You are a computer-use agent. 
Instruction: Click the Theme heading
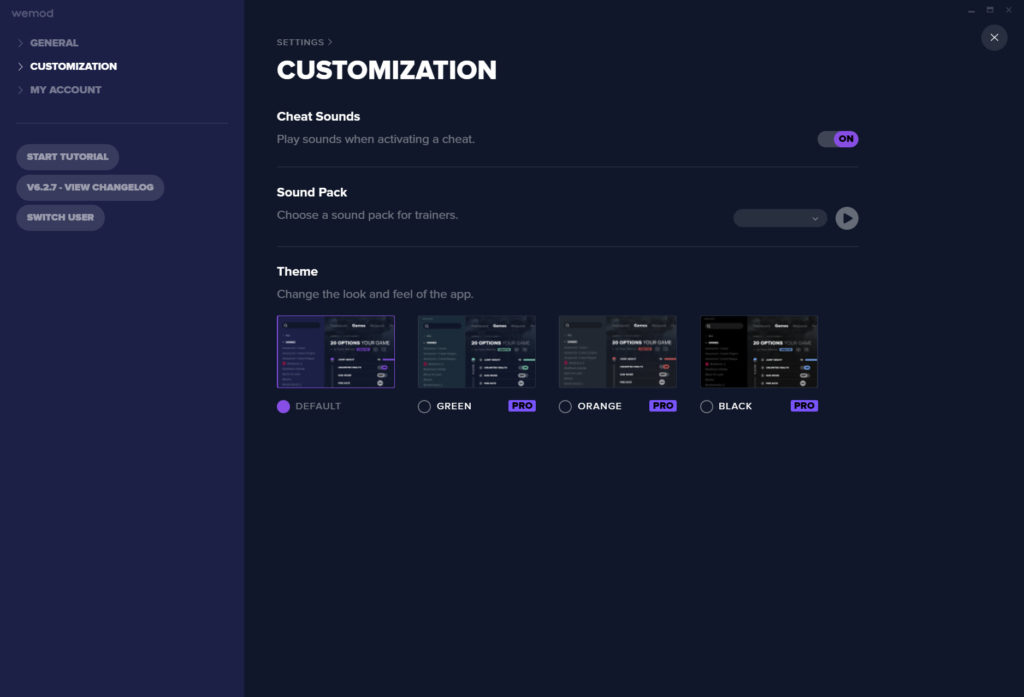pyautogui.click(x=297, y=271)
